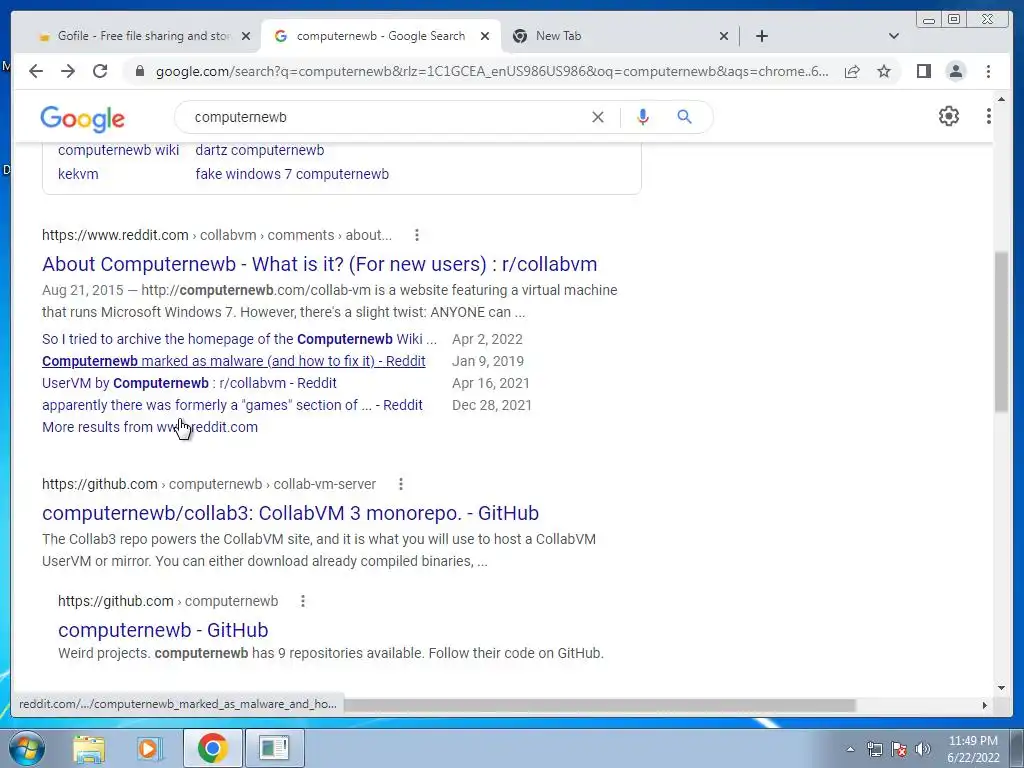1024x768 pixels.
Task: Click 'More results from www.reddit.com'
Action: [x=150, y=427]
